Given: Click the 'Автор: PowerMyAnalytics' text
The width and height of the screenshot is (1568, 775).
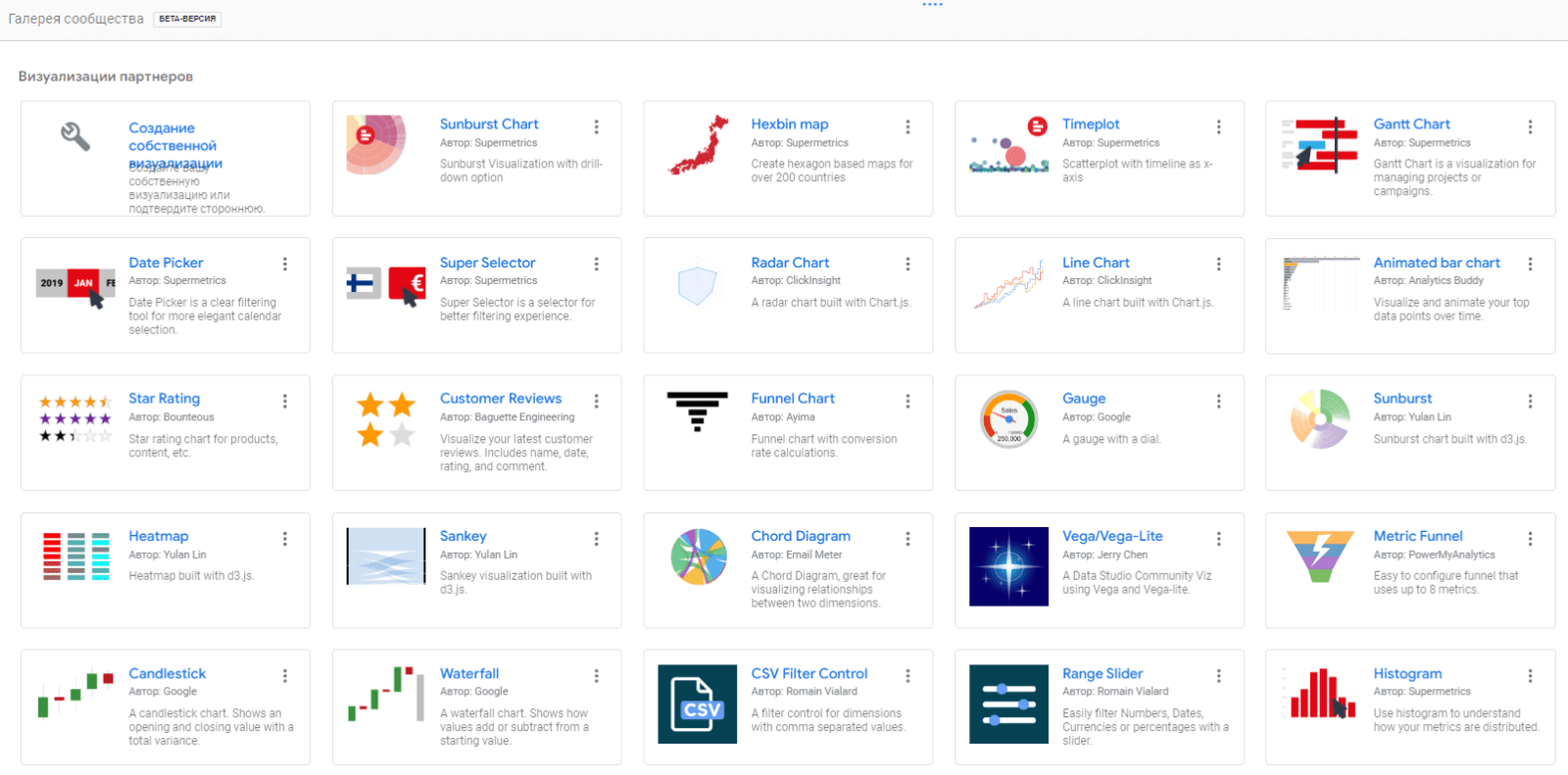Looking at the screenshot, I should click(1435, 555).
